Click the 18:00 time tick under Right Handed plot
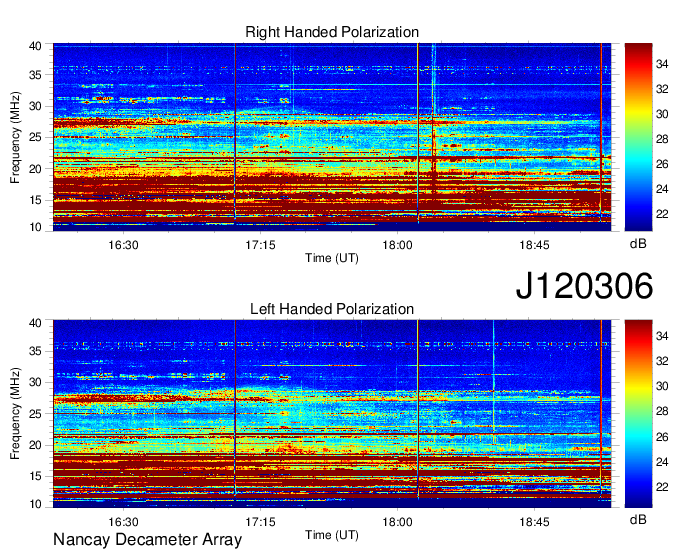 (397, 245)
